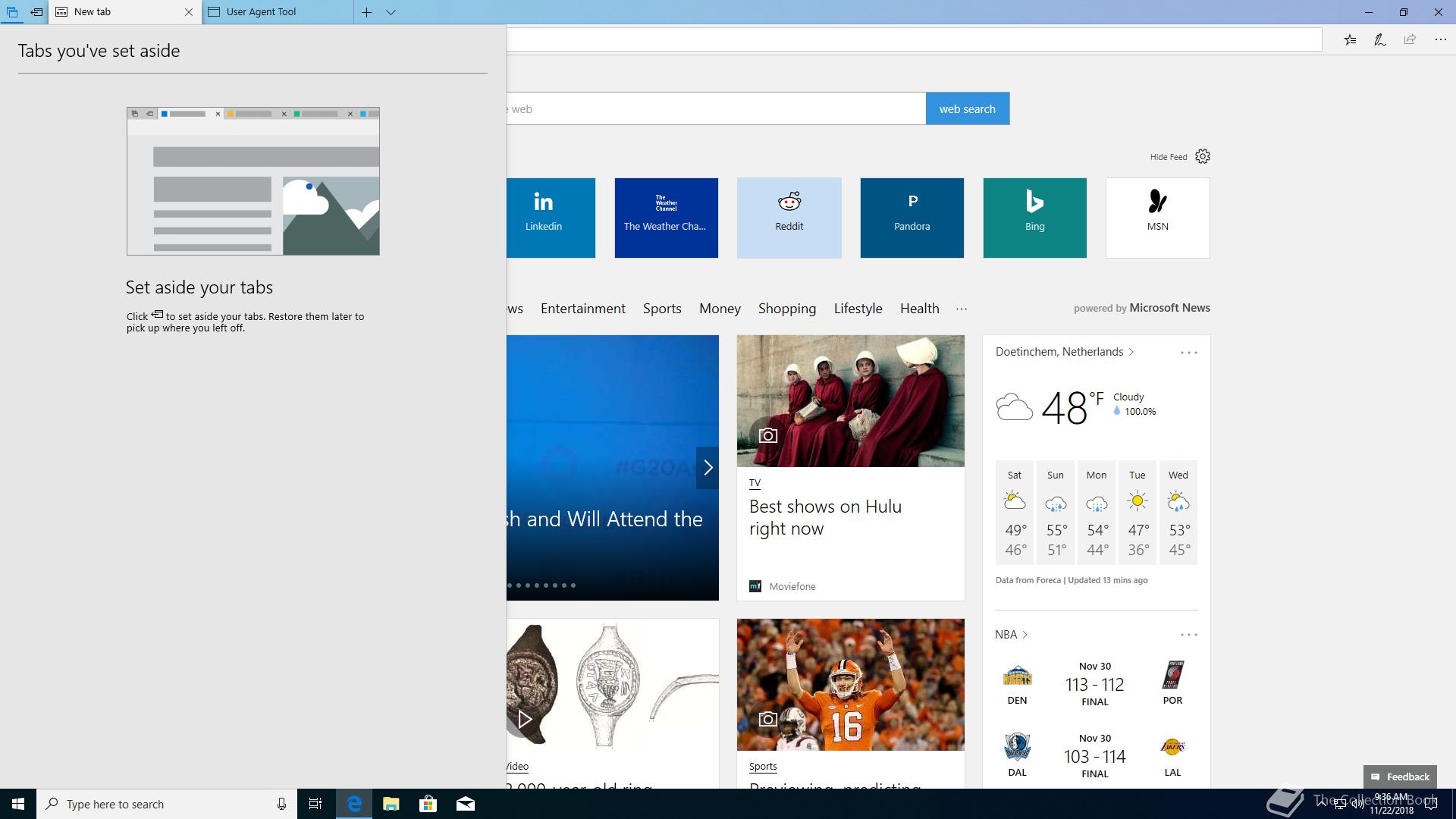Click the web search button

coord(968,108)
